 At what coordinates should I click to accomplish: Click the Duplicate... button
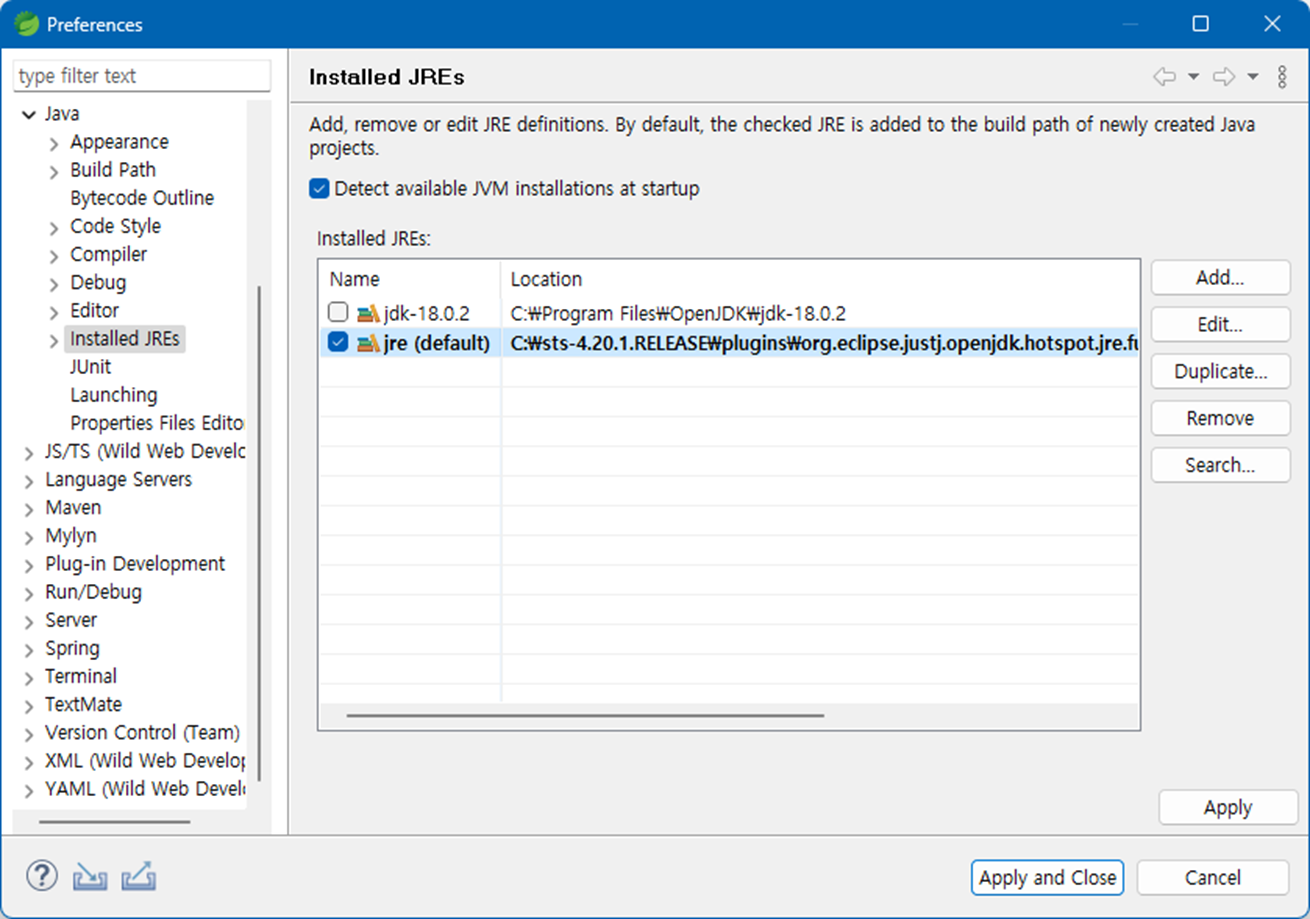tap(1220, 371)
